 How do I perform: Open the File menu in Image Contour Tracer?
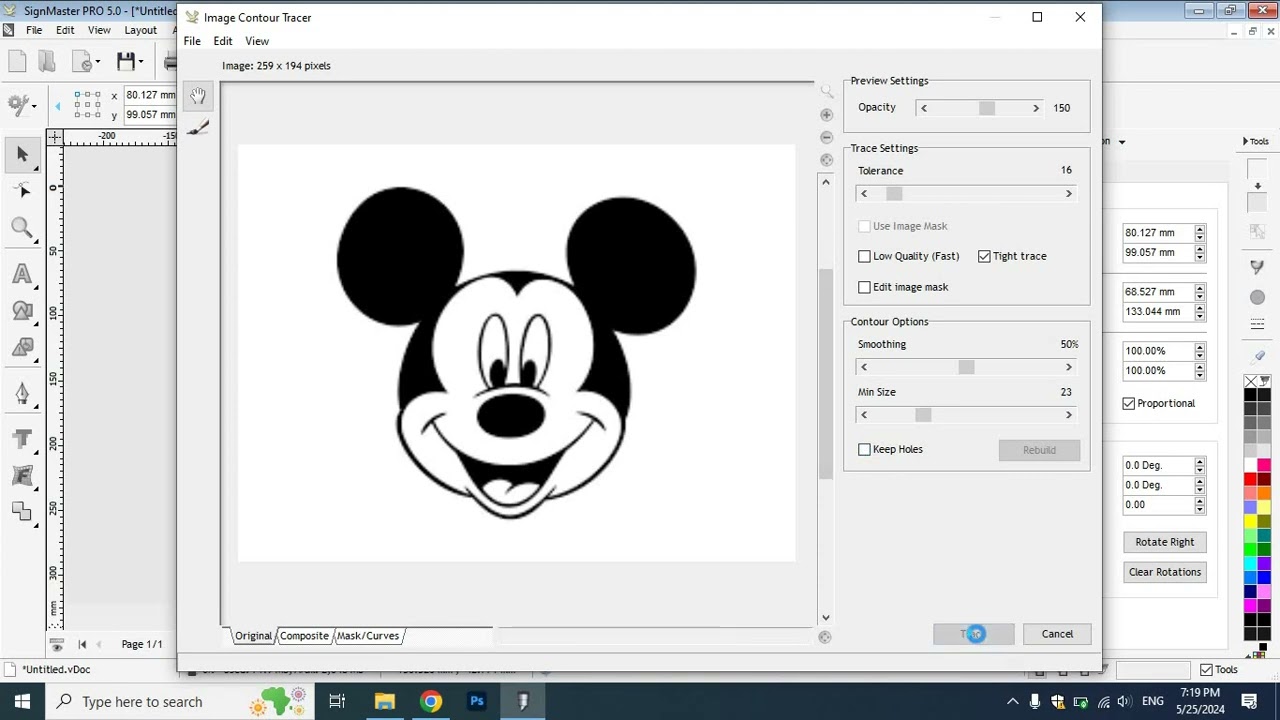(x=192, y=41)
